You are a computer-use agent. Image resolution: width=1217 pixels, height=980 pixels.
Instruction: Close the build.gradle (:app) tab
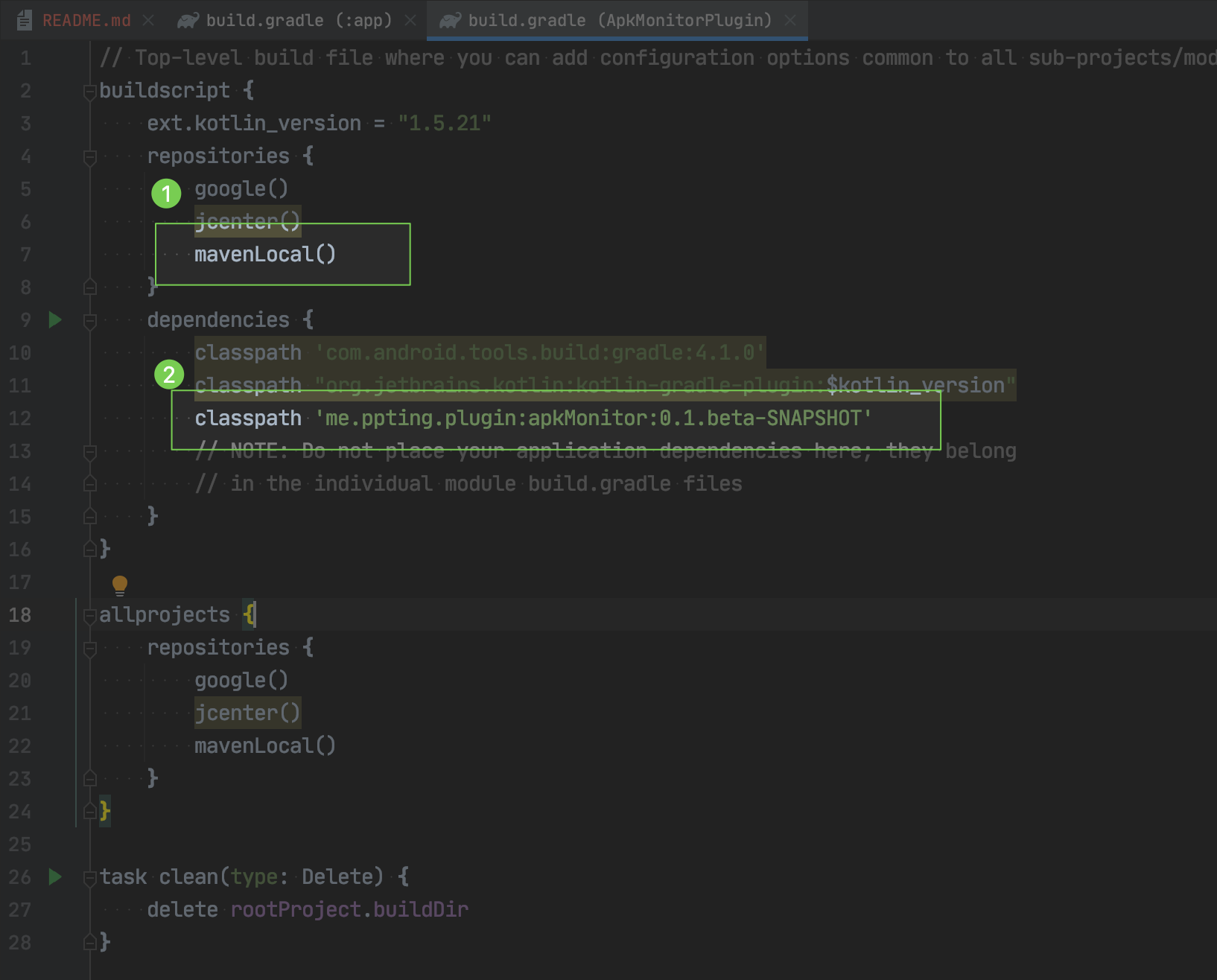point(410,20)
